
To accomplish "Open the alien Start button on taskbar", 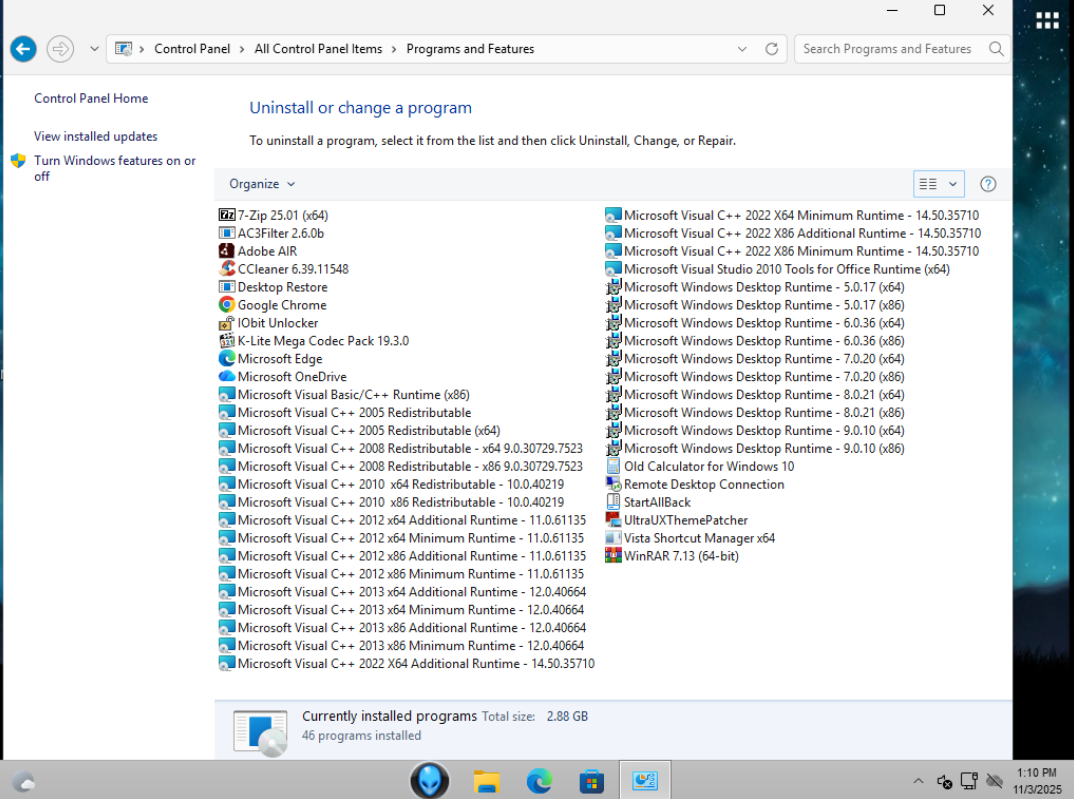I will (x=429, y=780).
